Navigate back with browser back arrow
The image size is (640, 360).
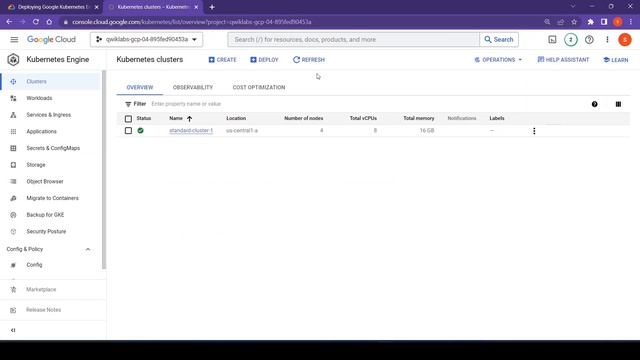tap(9, 22)
